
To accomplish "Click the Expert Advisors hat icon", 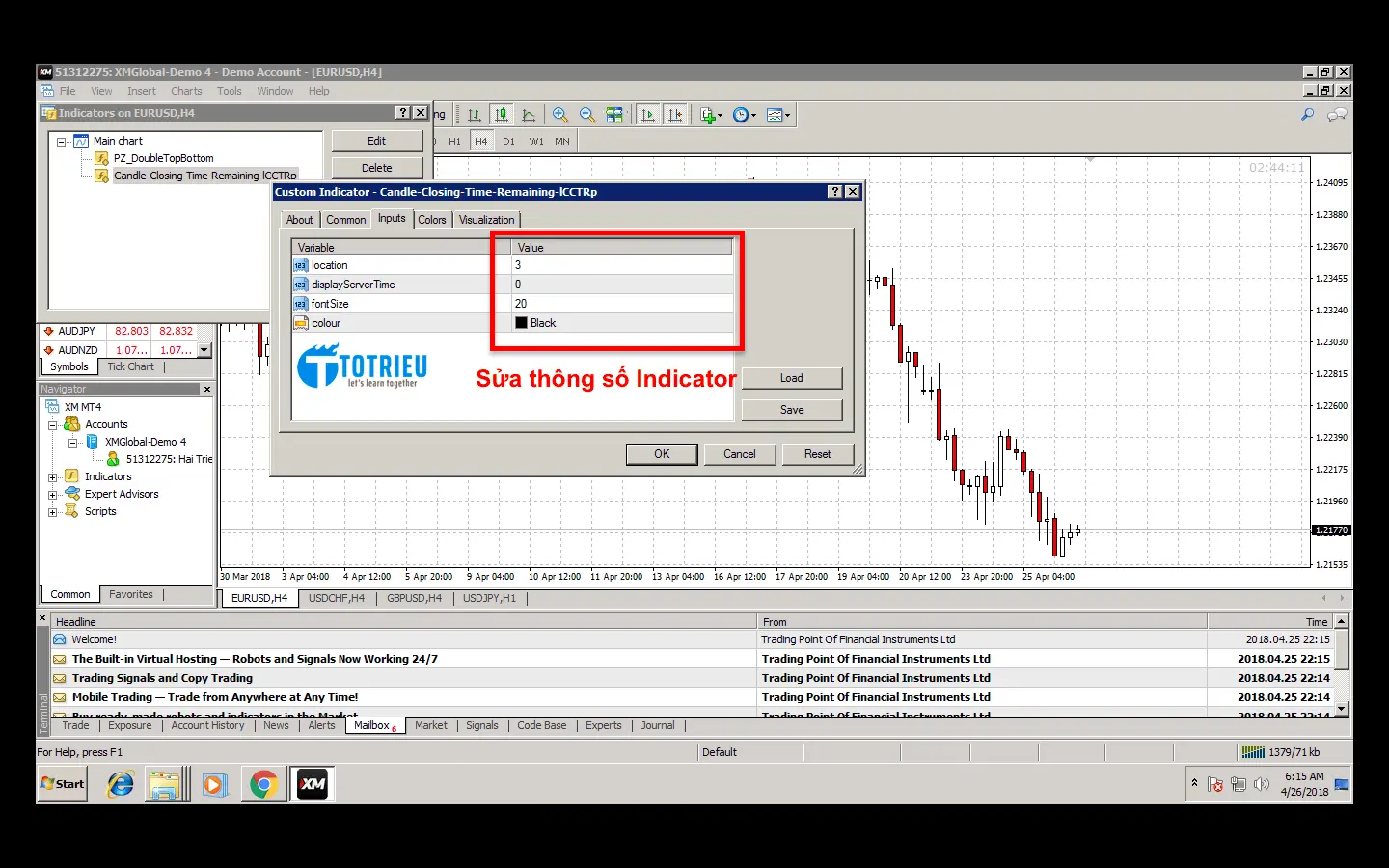I will click(x=72, y=494).
